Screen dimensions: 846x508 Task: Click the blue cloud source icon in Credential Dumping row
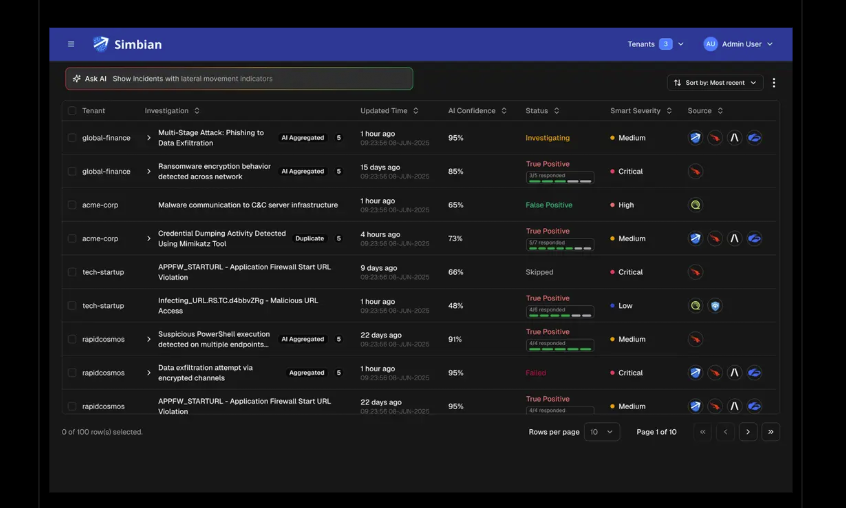pos(754,238)
